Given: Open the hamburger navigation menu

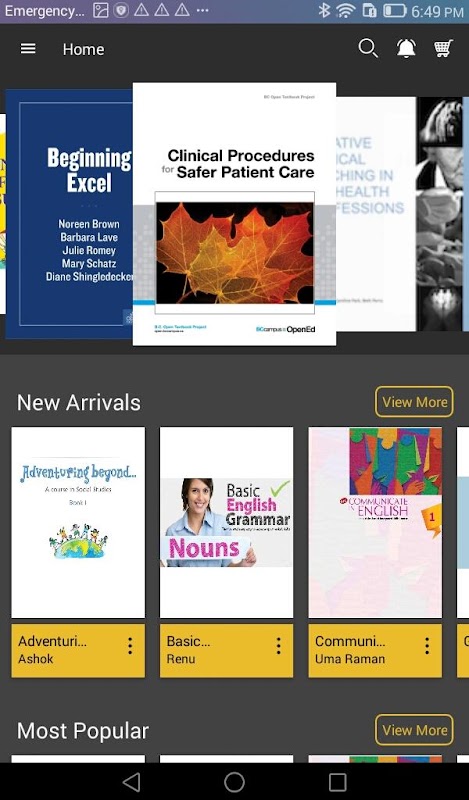Looking at the screenshot, I should [x=28, y=48].
